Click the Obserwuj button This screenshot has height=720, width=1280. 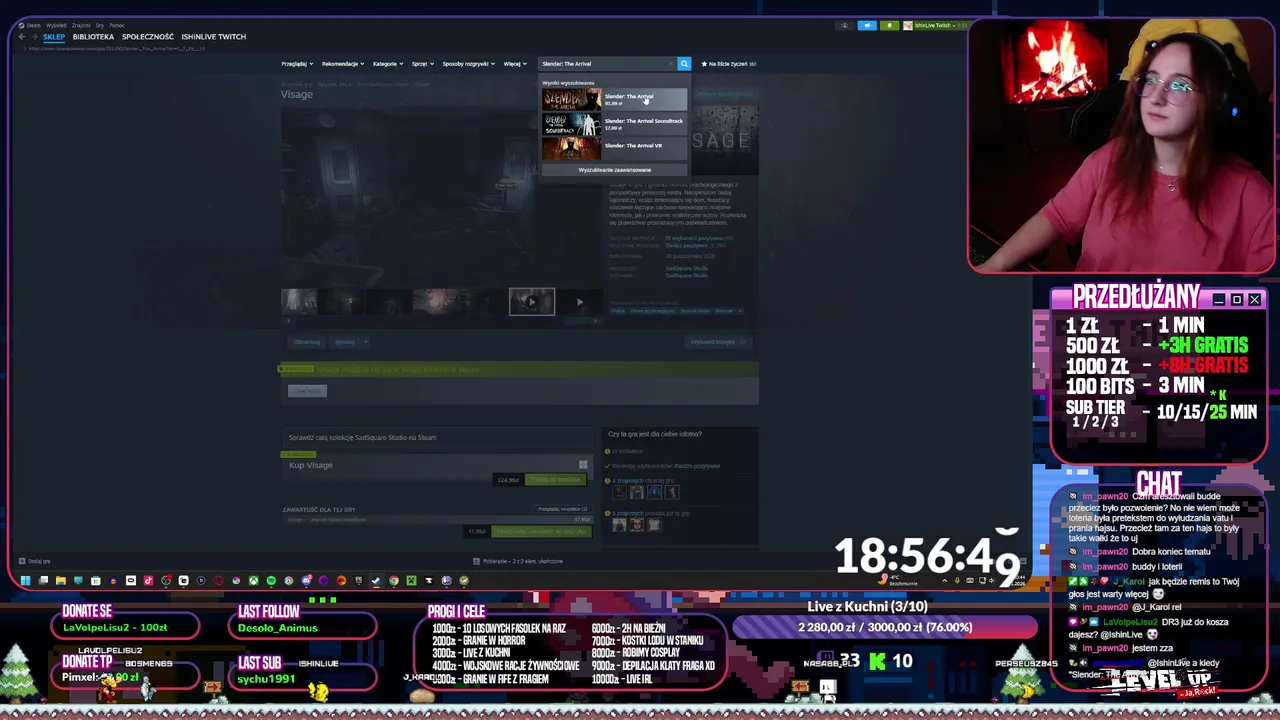pyautogui.click(x=306, y=342)
